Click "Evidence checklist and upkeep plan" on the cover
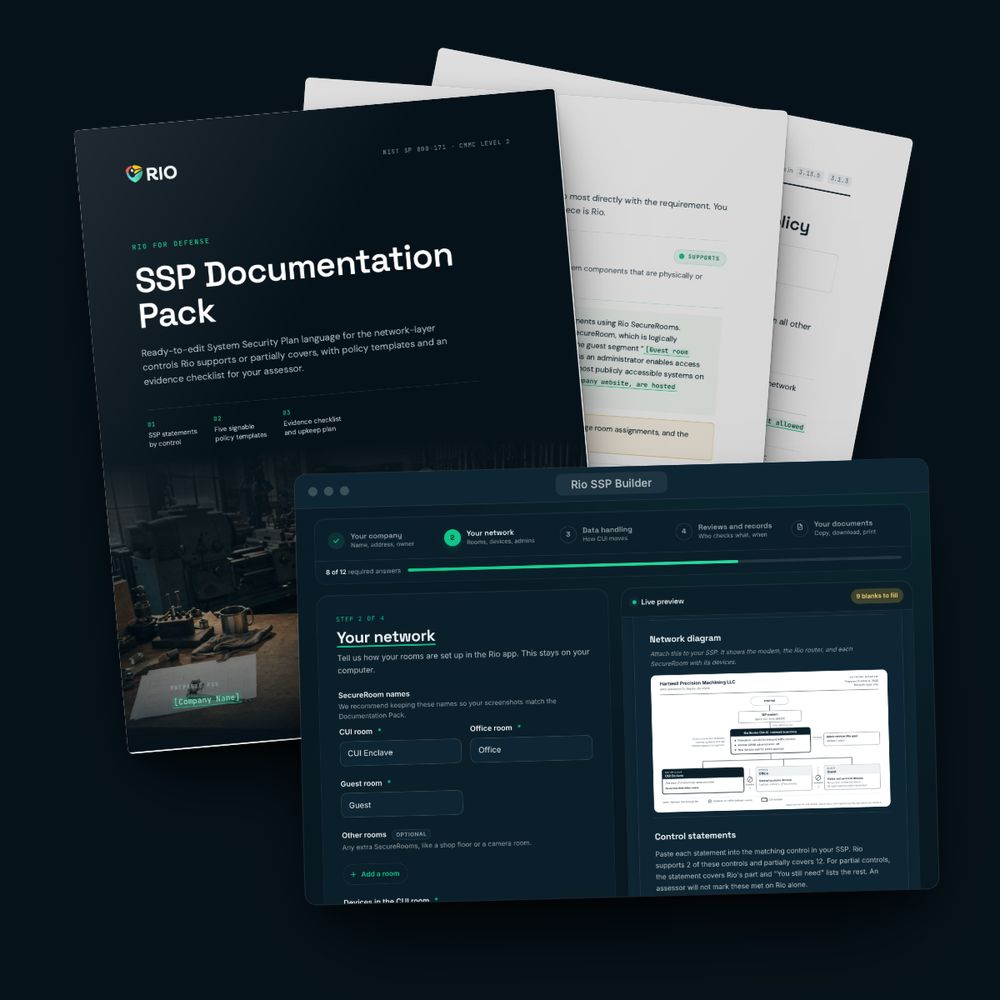Viewport: 1000px width, 1000px height. click(312, 425)
